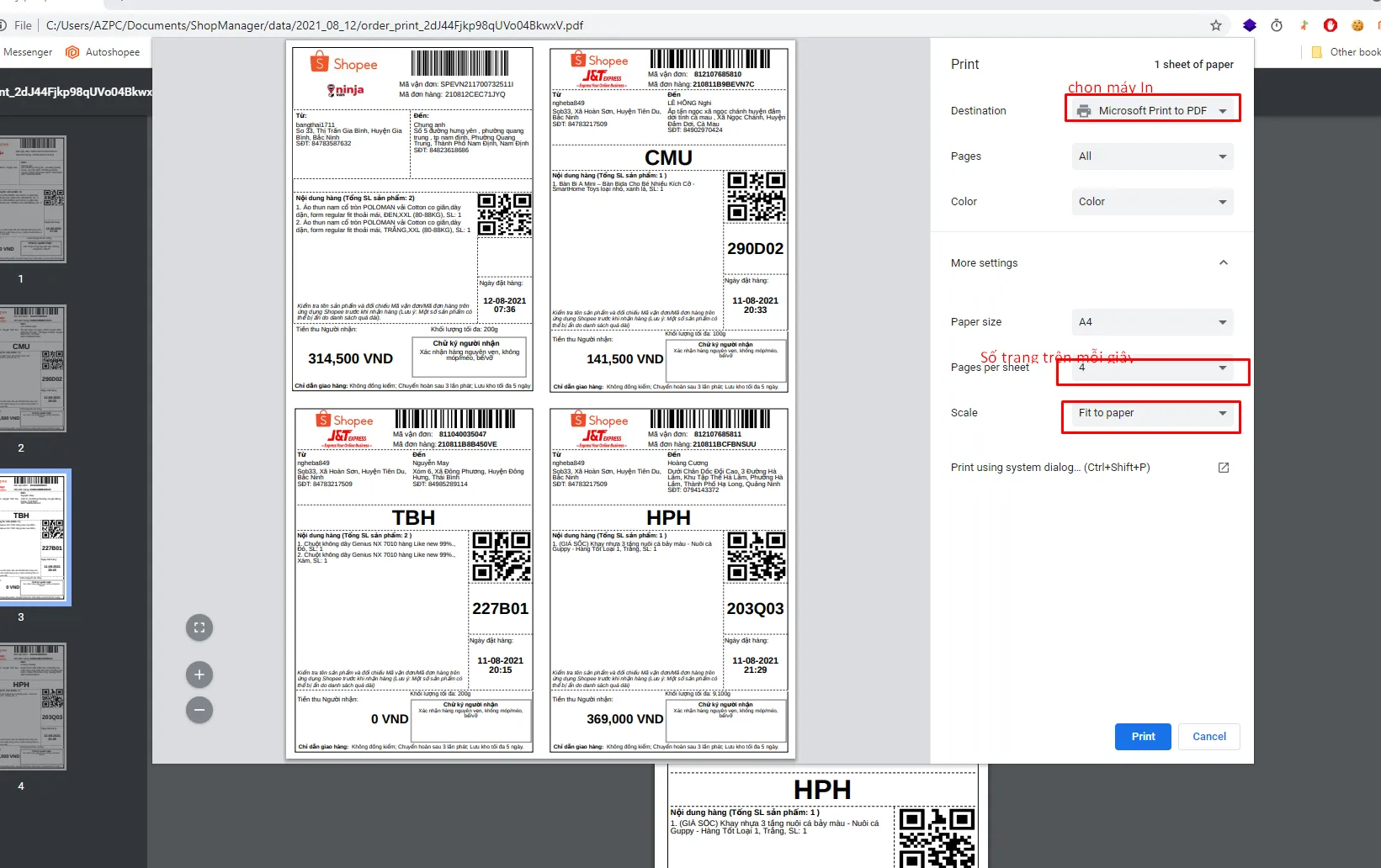Select page 4 thumbnail in sidebar
Screen dimensions: 1381x868
(32, 707)
